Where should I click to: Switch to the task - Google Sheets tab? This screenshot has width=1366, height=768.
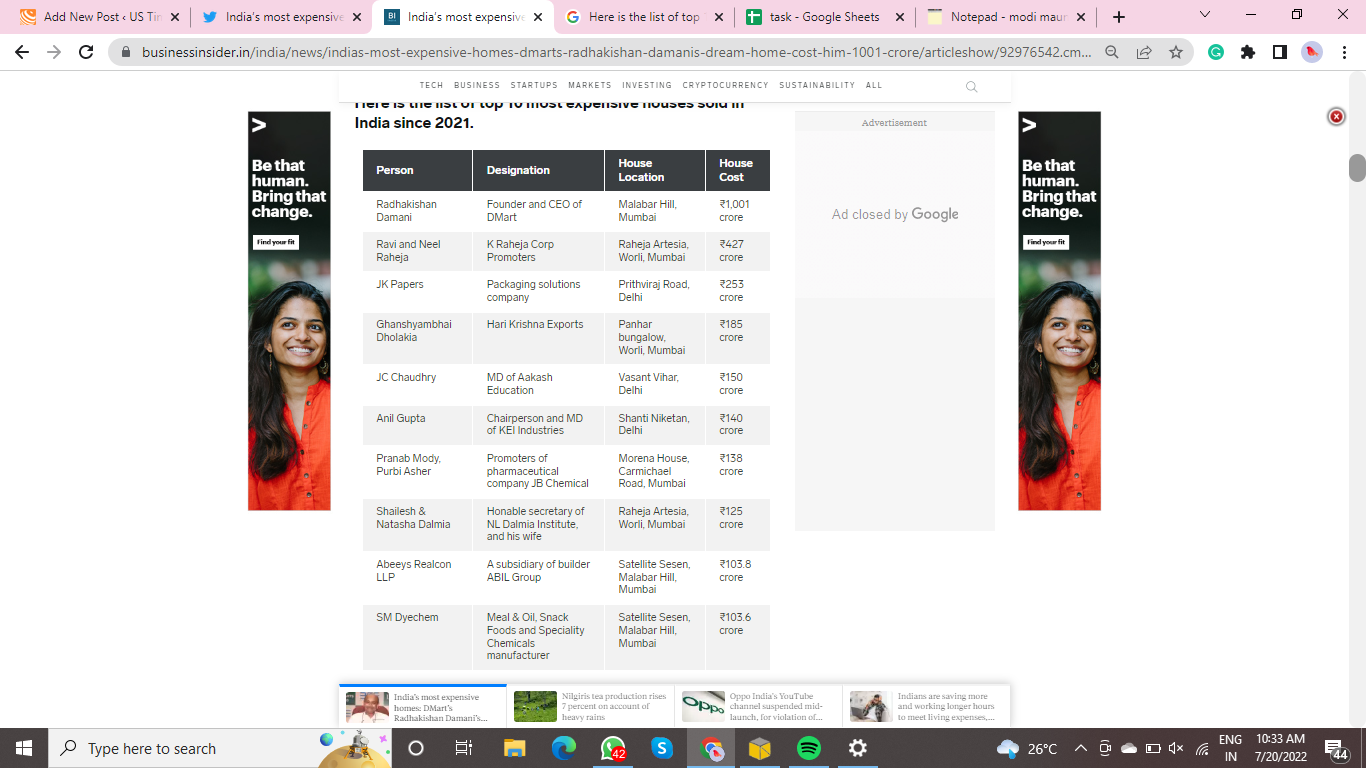click(825, 17)
